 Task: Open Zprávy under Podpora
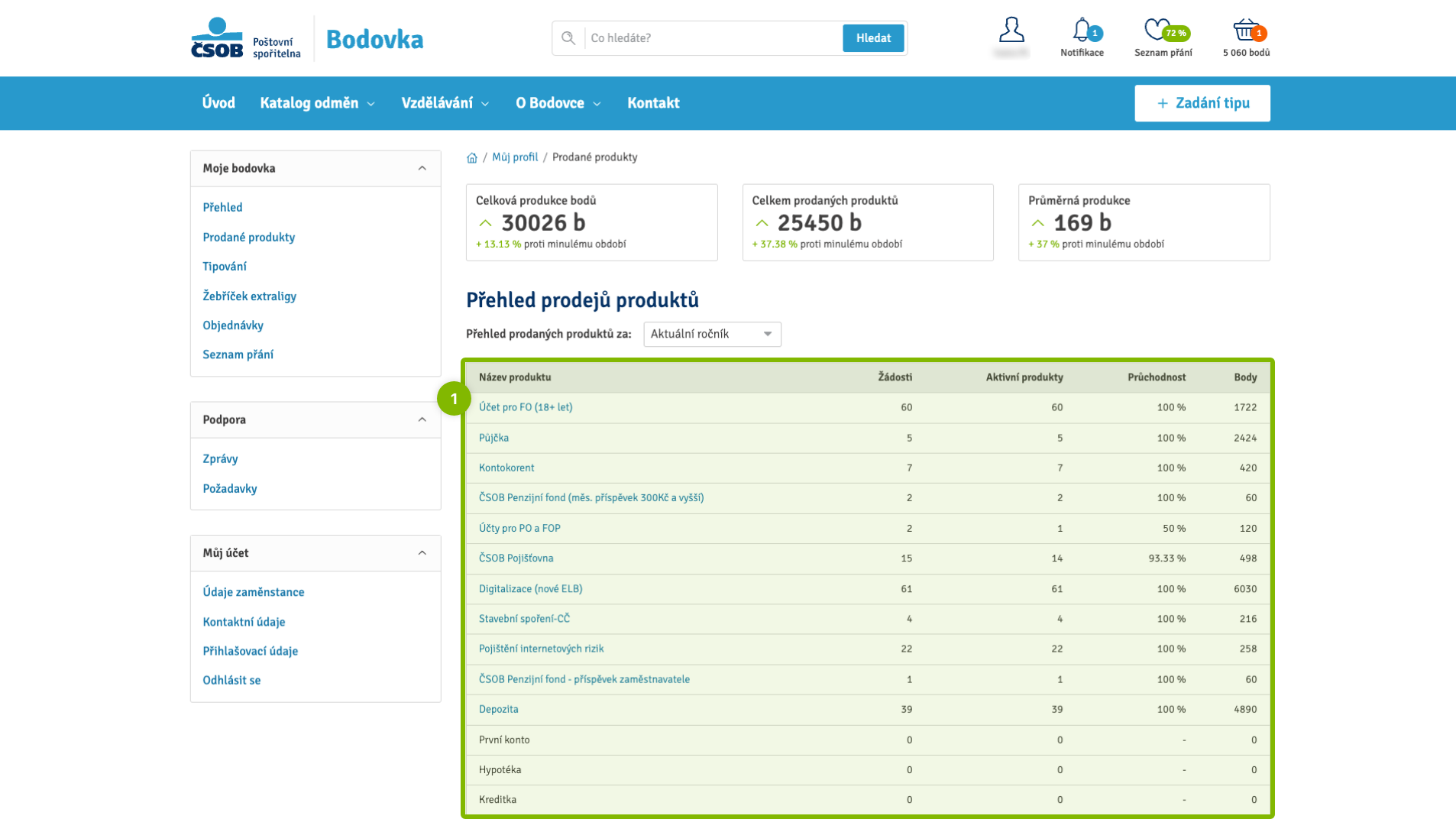click(x=220, y=458)
